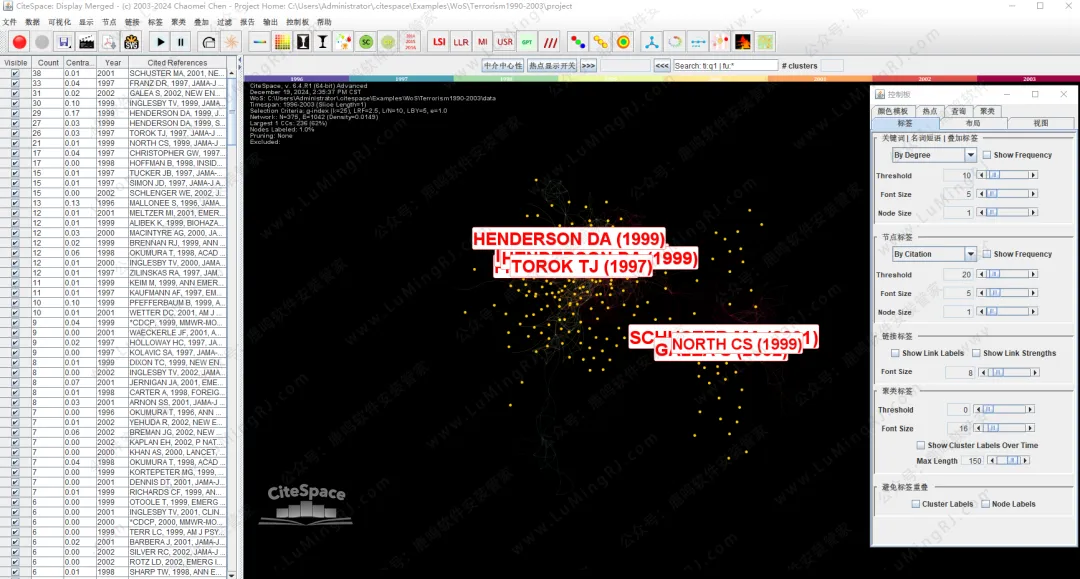Switch to the 布局 tab

[x=972, y=123]
